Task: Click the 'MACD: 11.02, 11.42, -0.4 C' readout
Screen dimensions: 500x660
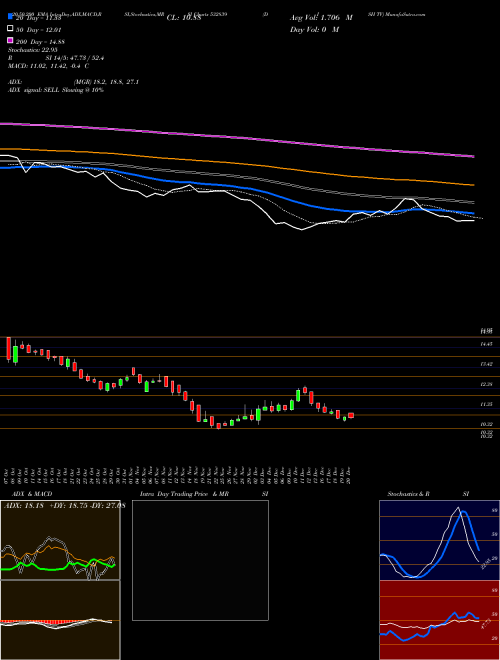Action: (48, 66)
